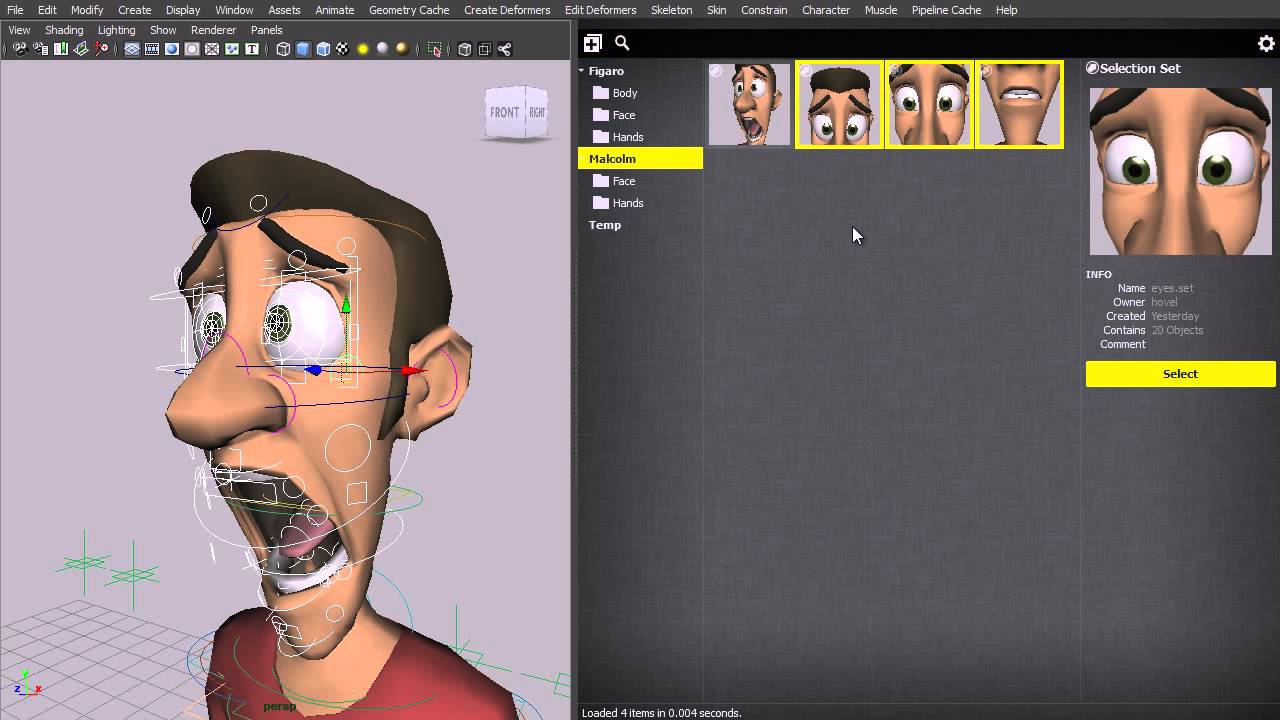
Task: Toggle the Resolution Gate sphere icon
Action: [x=172, y=48]
